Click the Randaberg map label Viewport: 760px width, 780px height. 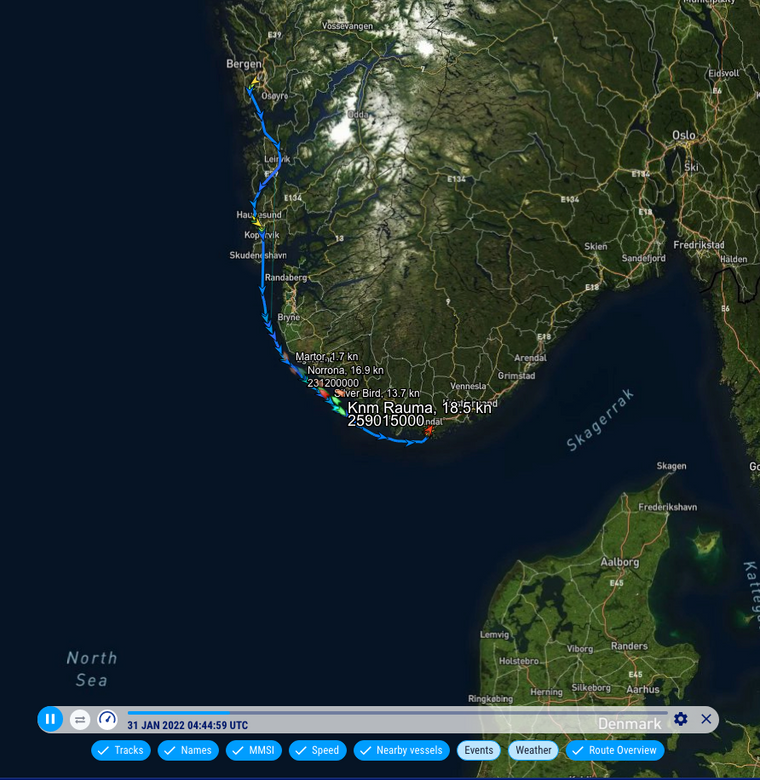click(285, 278)
